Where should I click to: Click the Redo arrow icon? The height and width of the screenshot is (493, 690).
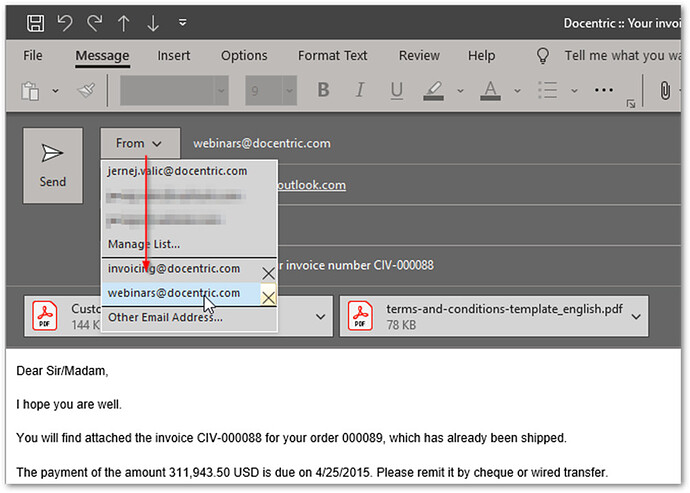[x=94, y=22]
